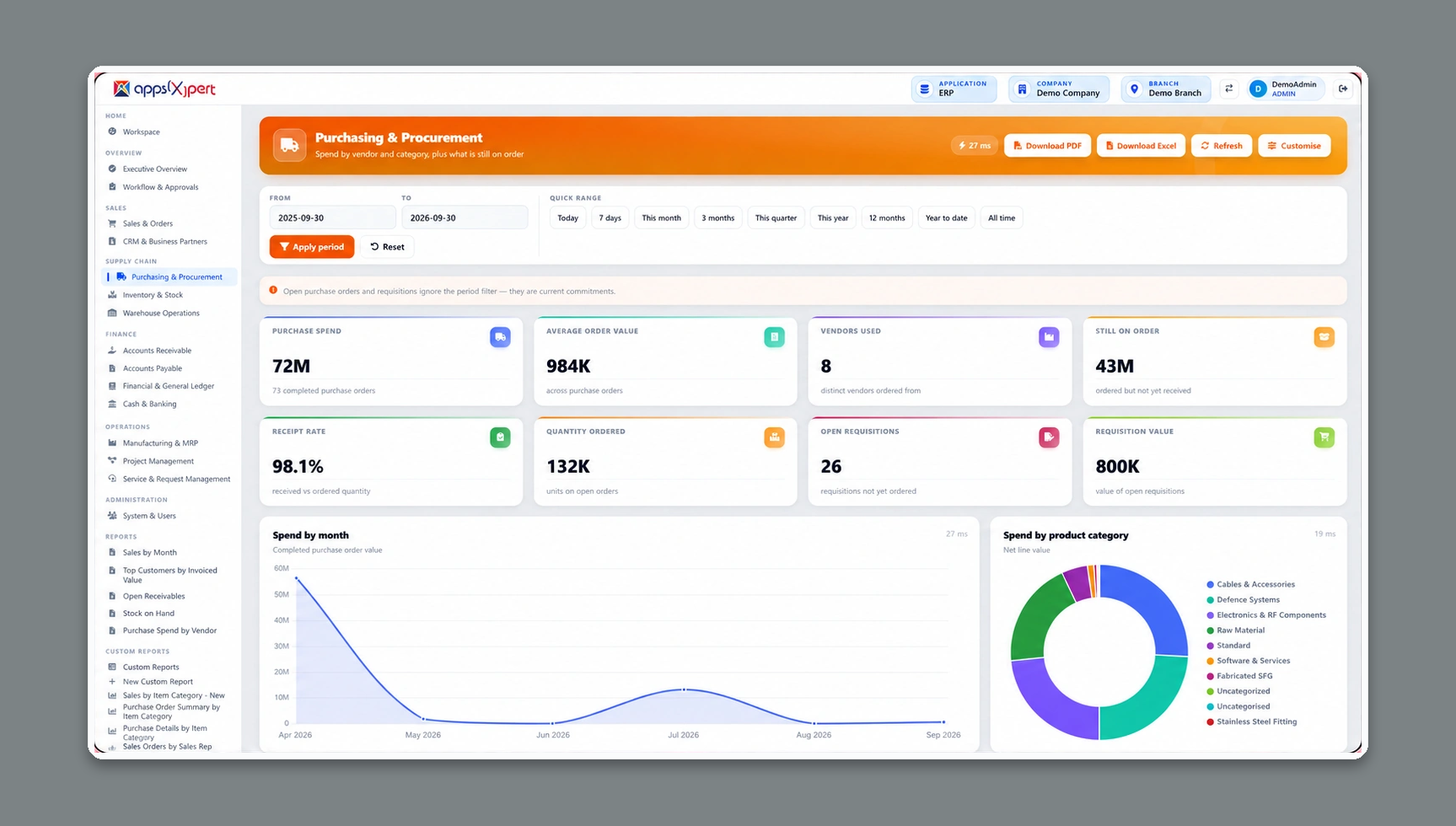The height and width of the screenshot is (826, 1456).
Task: Click the Reset button
Action: 387,247
